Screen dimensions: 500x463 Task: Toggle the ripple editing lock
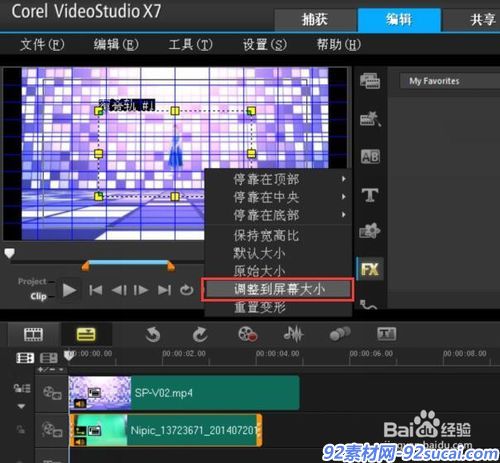[x=22, y=388]
